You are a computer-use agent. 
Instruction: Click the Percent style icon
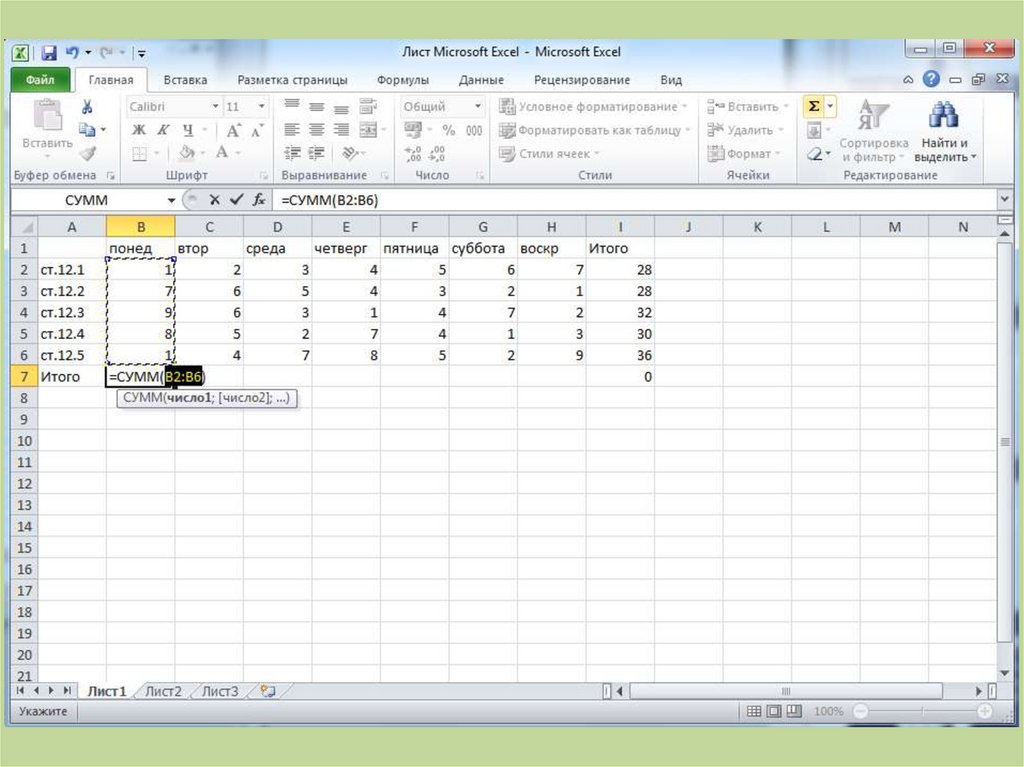tap(449, 130)
